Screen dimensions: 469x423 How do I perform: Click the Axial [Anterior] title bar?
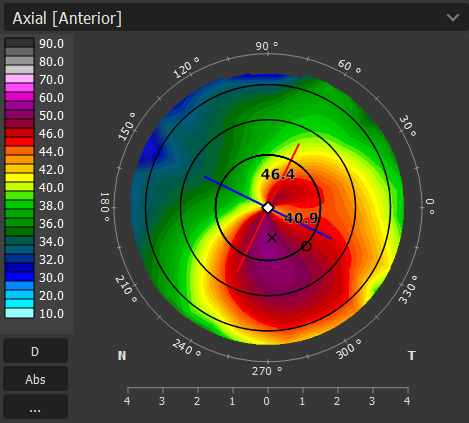(235, 18)
